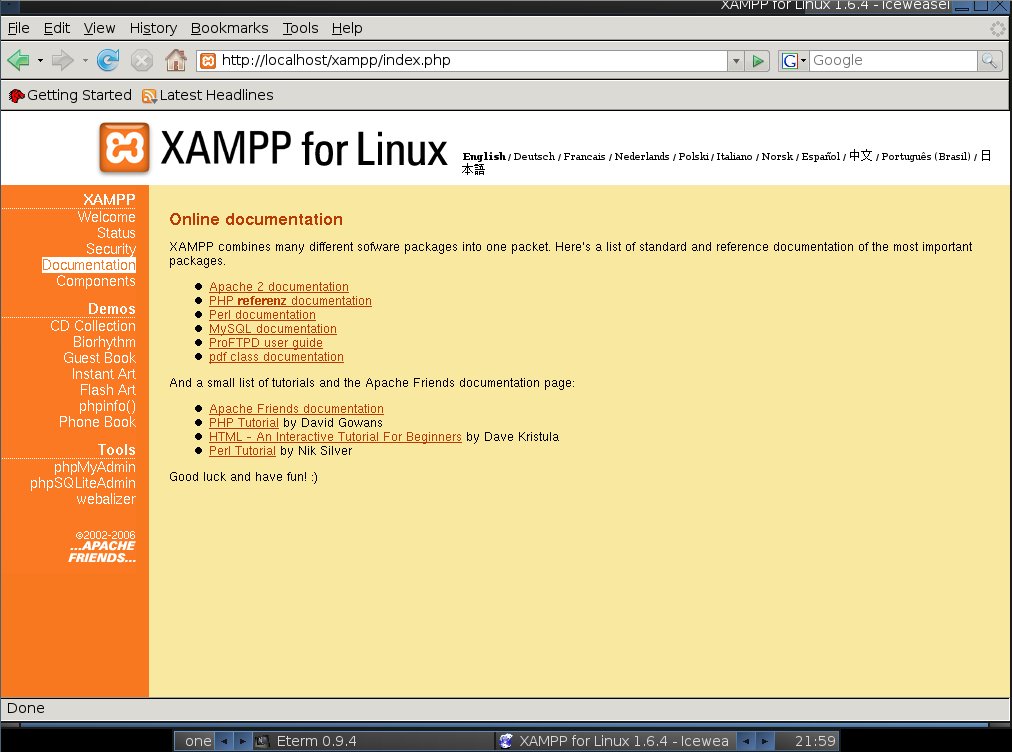Click the activity throbber icon
This screenshot has width=1012, height=752.
(998, 28)
